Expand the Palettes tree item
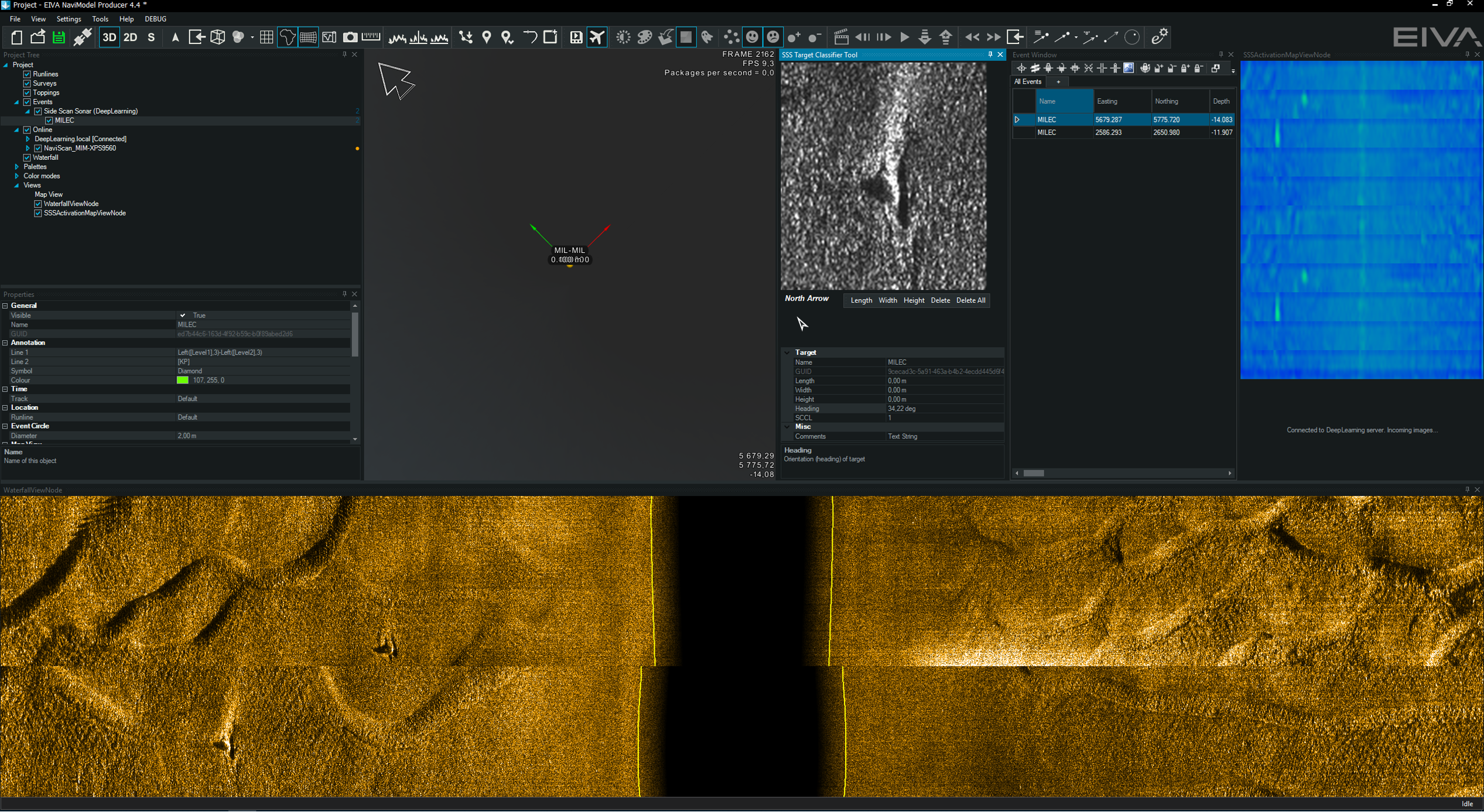 16,166
